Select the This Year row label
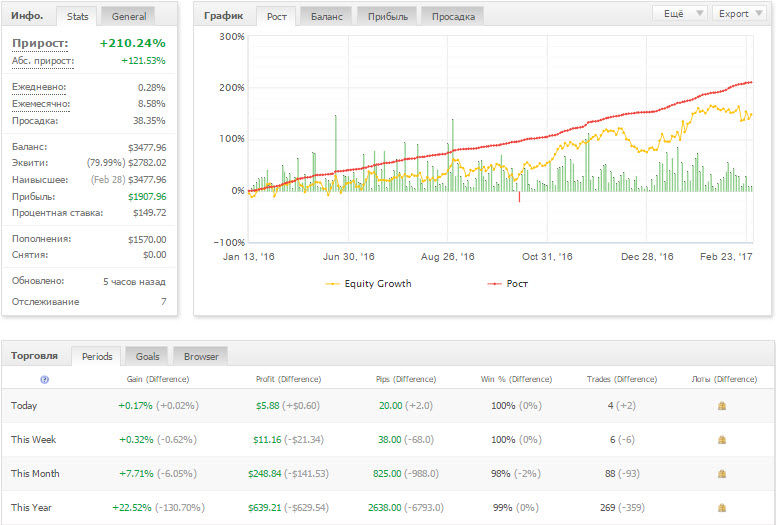Viewport: 776px width, 525px height. [31, 508]
